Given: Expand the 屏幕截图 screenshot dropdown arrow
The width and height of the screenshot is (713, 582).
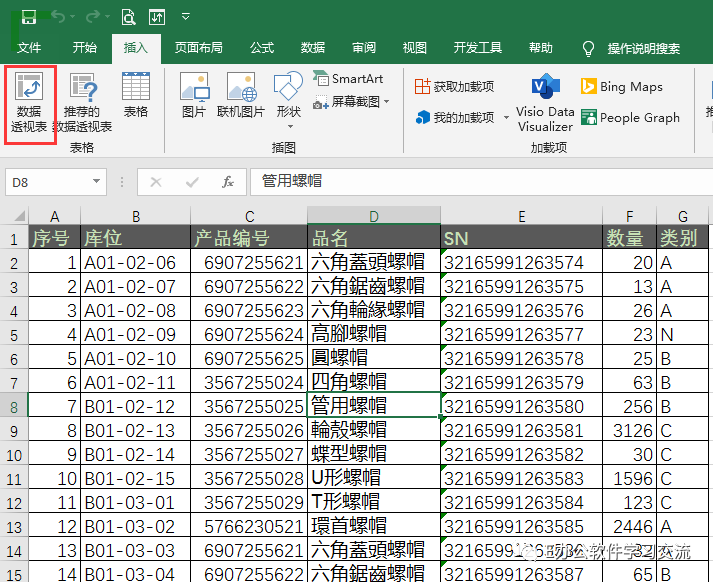Looking at the screenshot, I should tap(387, 101).
